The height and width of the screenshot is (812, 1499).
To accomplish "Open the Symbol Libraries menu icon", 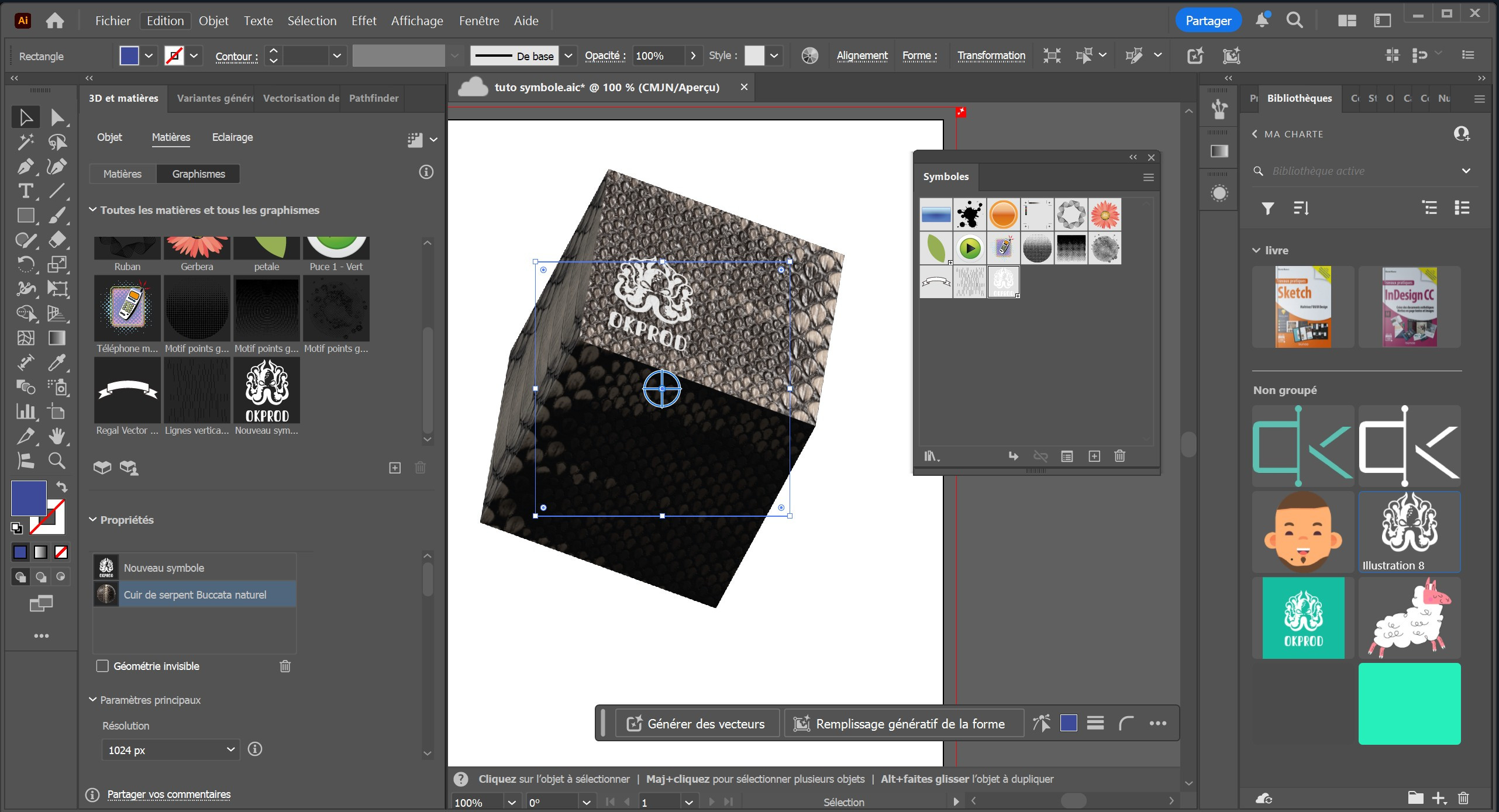I will [x=931, y=456].
